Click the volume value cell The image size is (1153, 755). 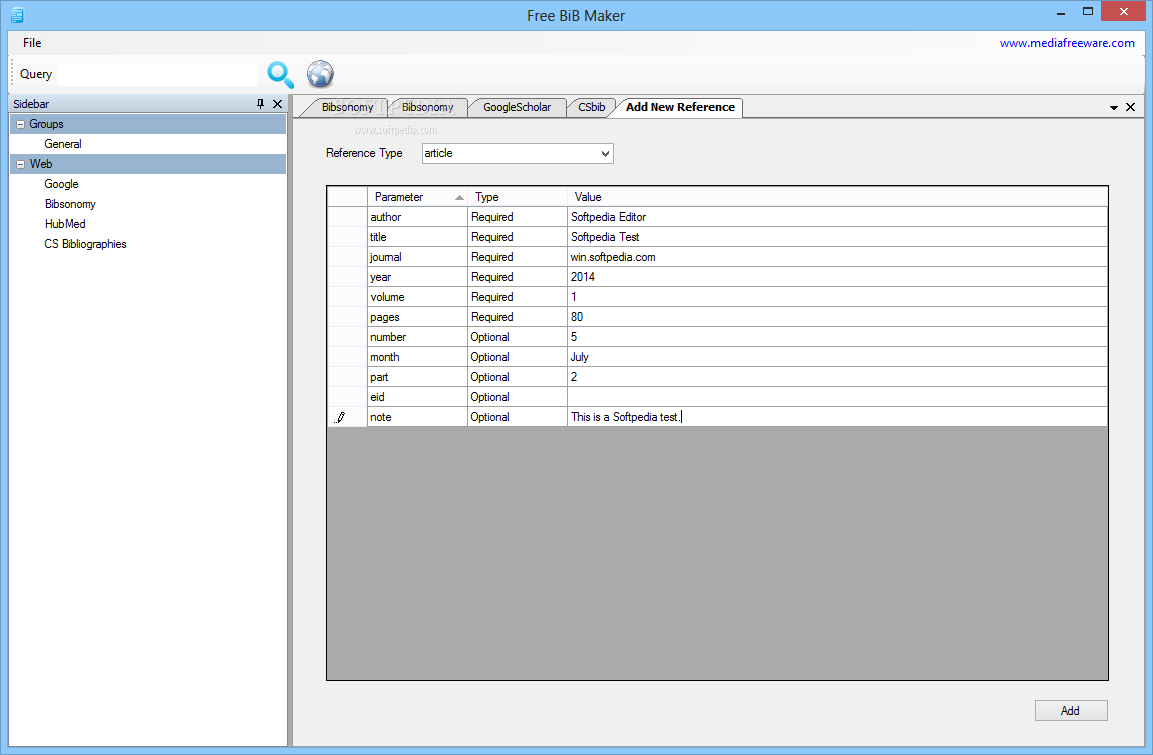[x=838, y=297]
